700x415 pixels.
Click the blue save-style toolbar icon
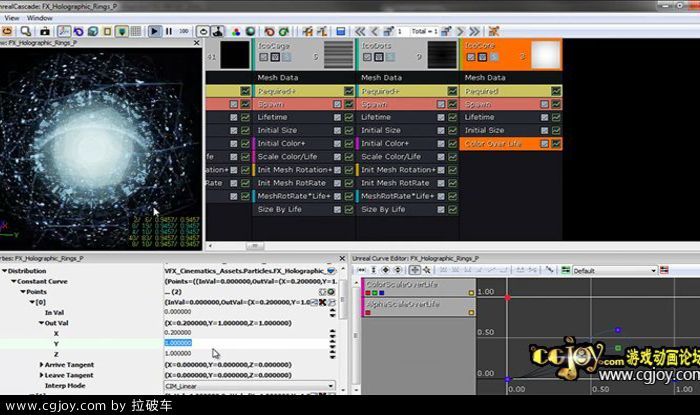pos(341,31)
